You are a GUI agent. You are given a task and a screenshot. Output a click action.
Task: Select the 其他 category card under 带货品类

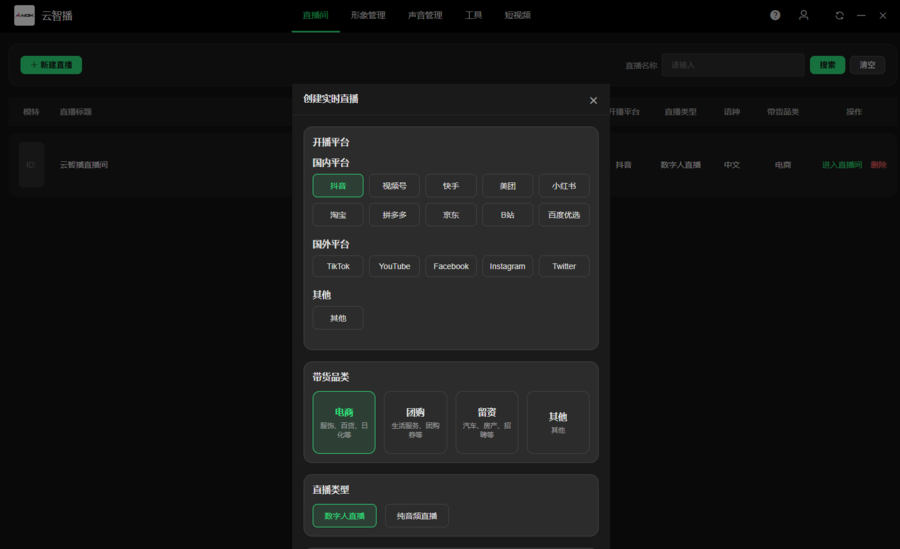[x=558, y=422]
